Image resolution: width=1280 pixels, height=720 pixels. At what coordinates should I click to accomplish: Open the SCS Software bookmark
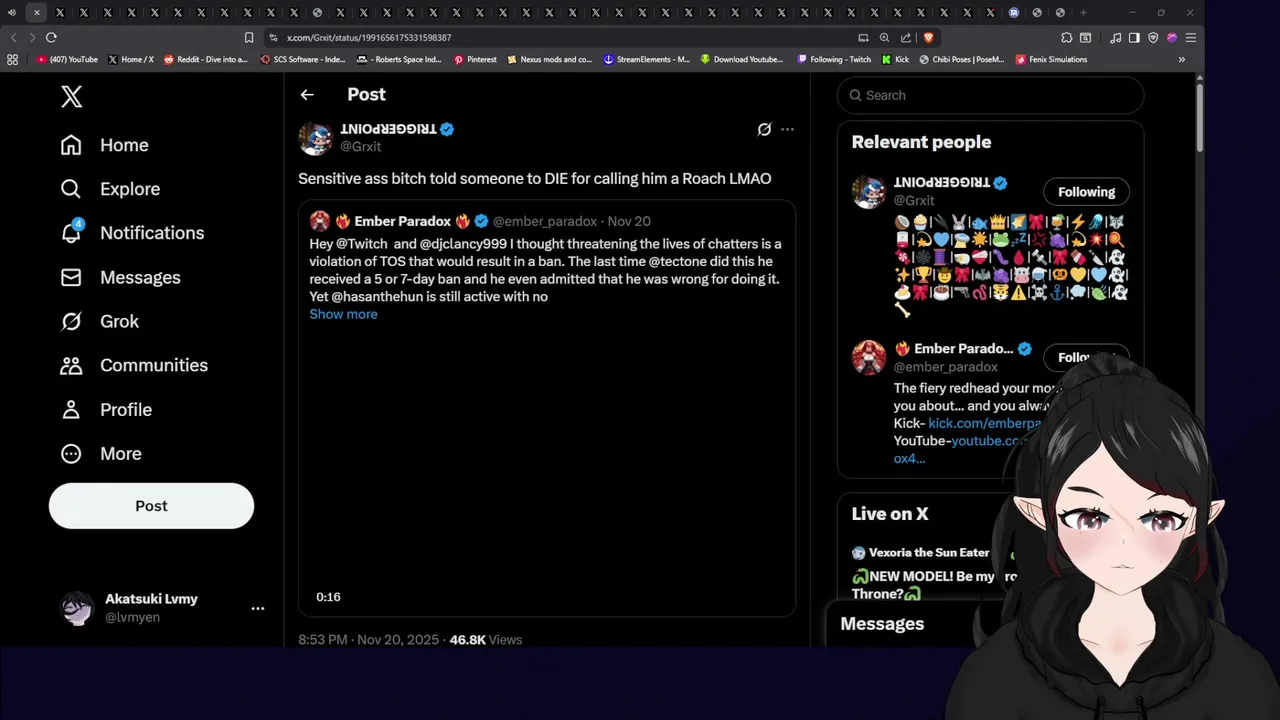click(x=303, y=59)
